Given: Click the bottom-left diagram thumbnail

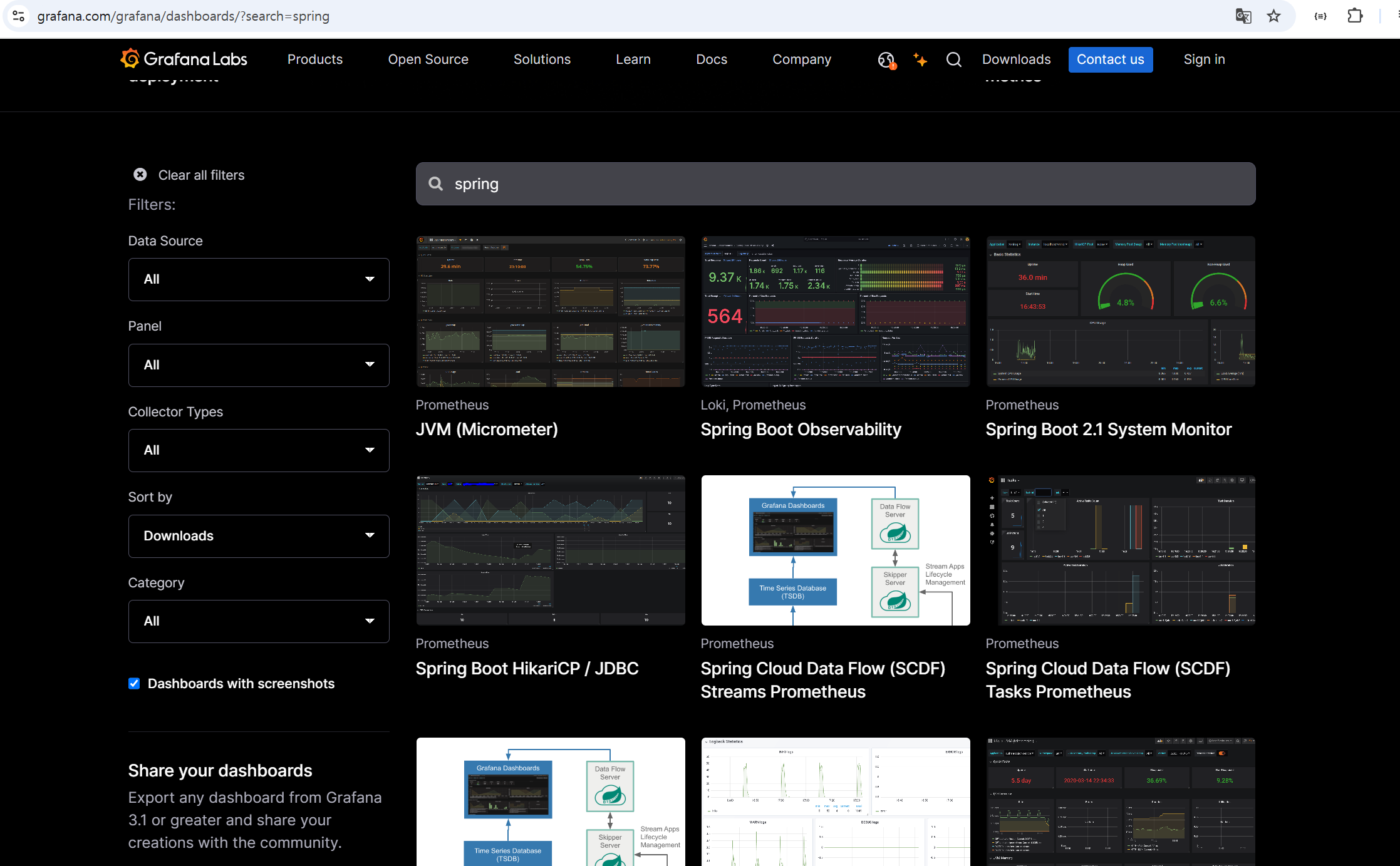Looking at the screenshot, I should (551, 802).
